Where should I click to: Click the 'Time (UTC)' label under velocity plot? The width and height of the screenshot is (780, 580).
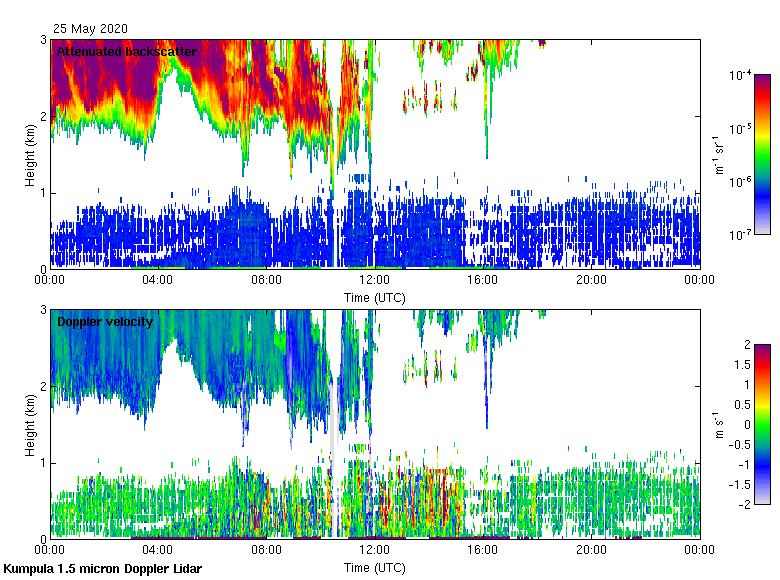[375, 568]
